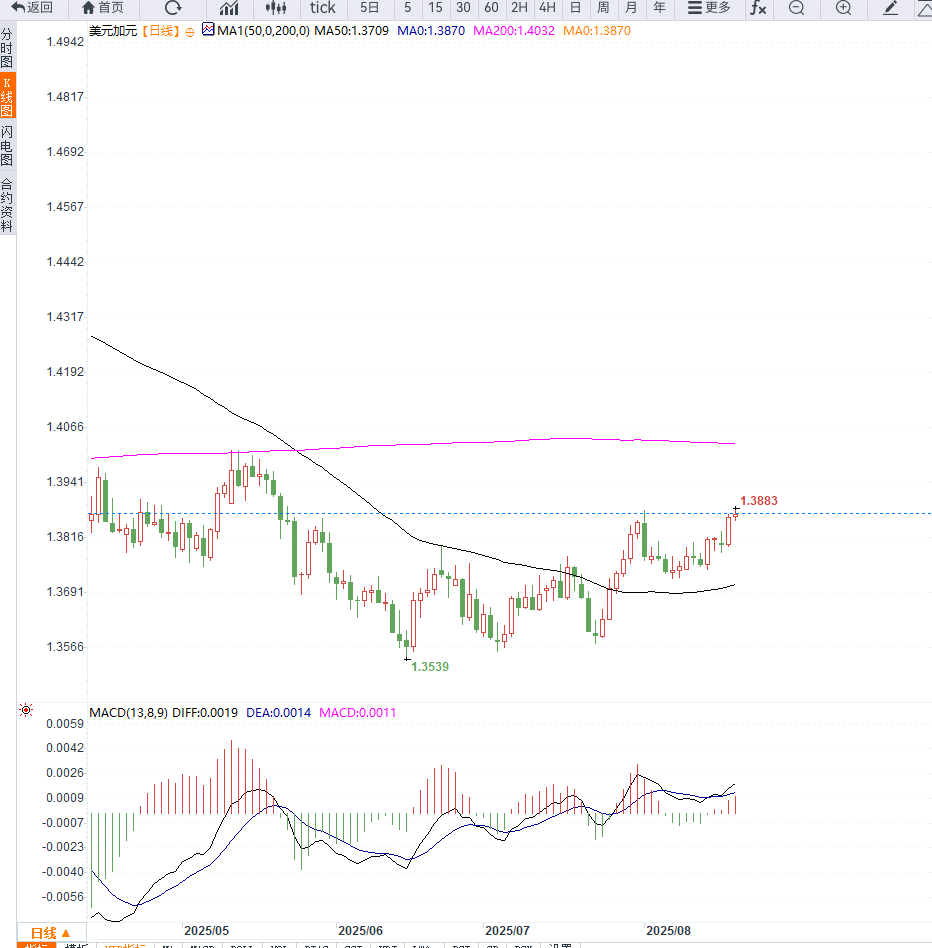Viewport: 932px width, 948px height.
Task: Open the 合约资料 contract info tab
Action: 7,205
